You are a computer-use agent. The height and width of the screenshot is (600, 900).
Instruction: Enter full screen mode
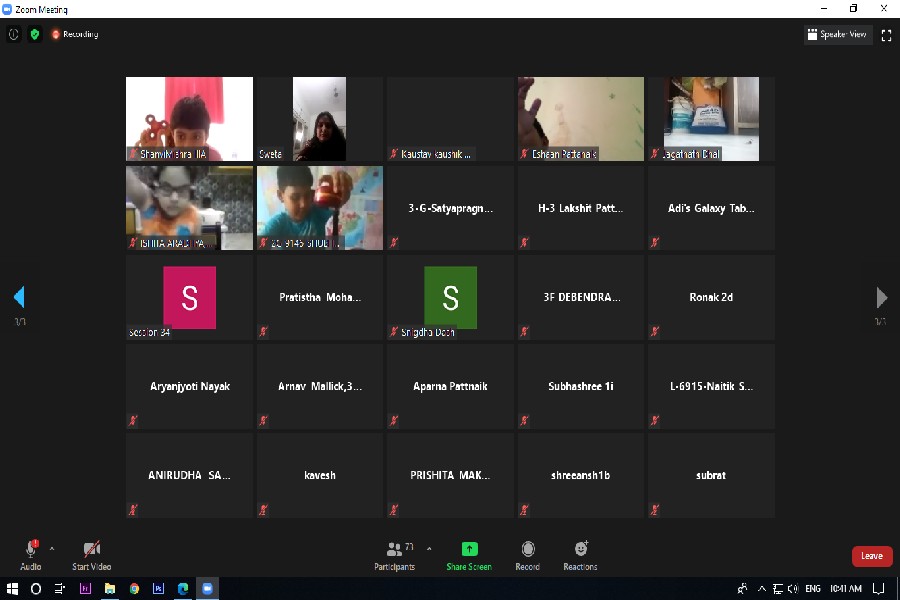pos(886,34)
